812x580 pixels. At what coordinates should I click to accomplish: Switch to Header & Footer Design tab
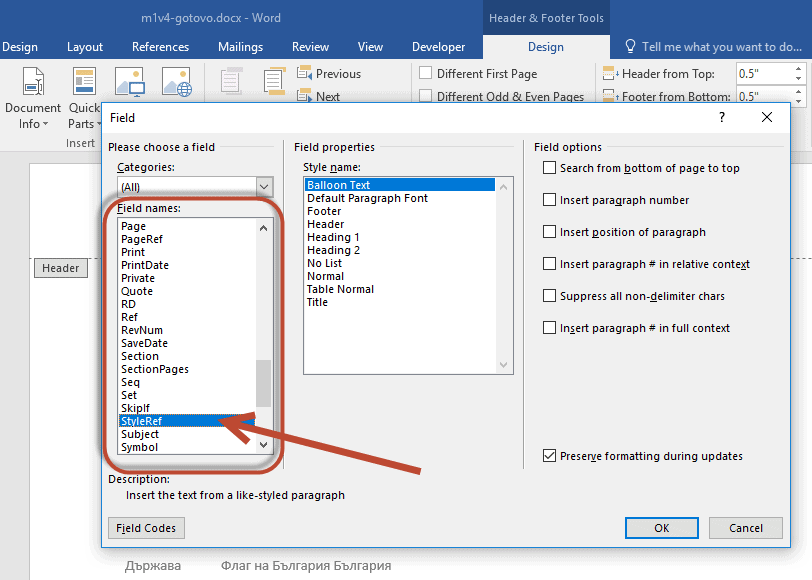point(546,47)
